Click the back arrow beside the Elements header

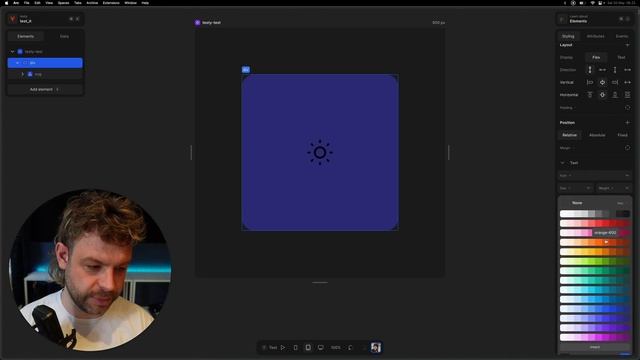pyautogui.click(x=562, y=20)
